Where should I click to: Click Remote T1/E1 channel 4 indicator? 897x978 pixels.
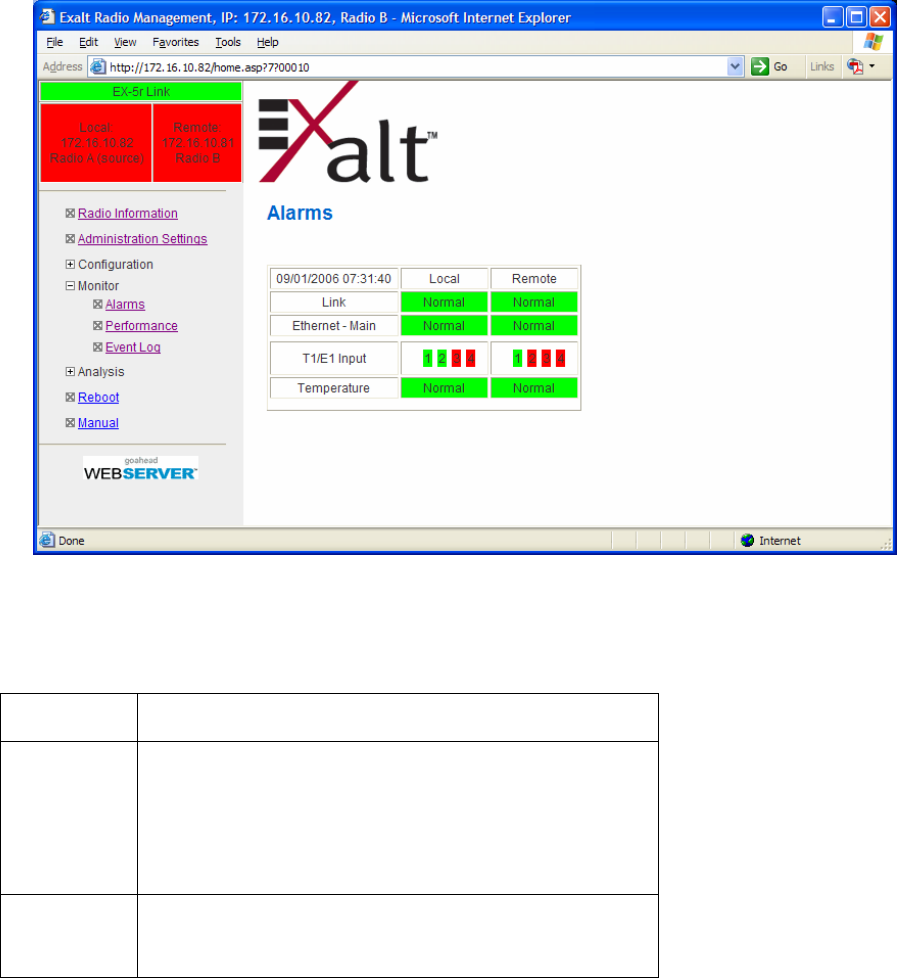coord(560,359)
